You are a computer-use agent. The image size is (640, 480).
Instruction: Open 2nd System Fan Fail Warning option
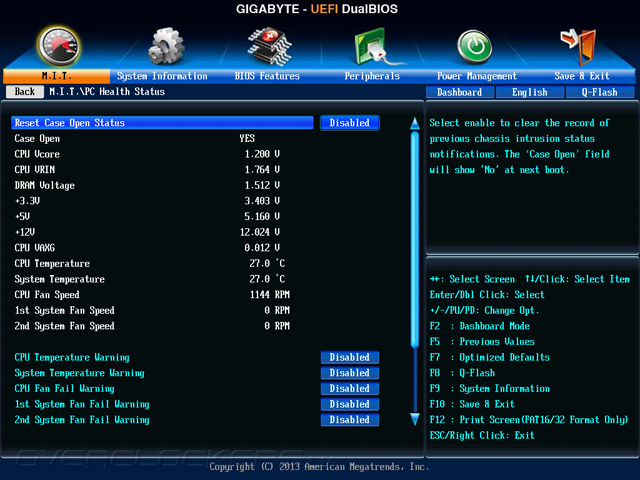tap(350, 420)
